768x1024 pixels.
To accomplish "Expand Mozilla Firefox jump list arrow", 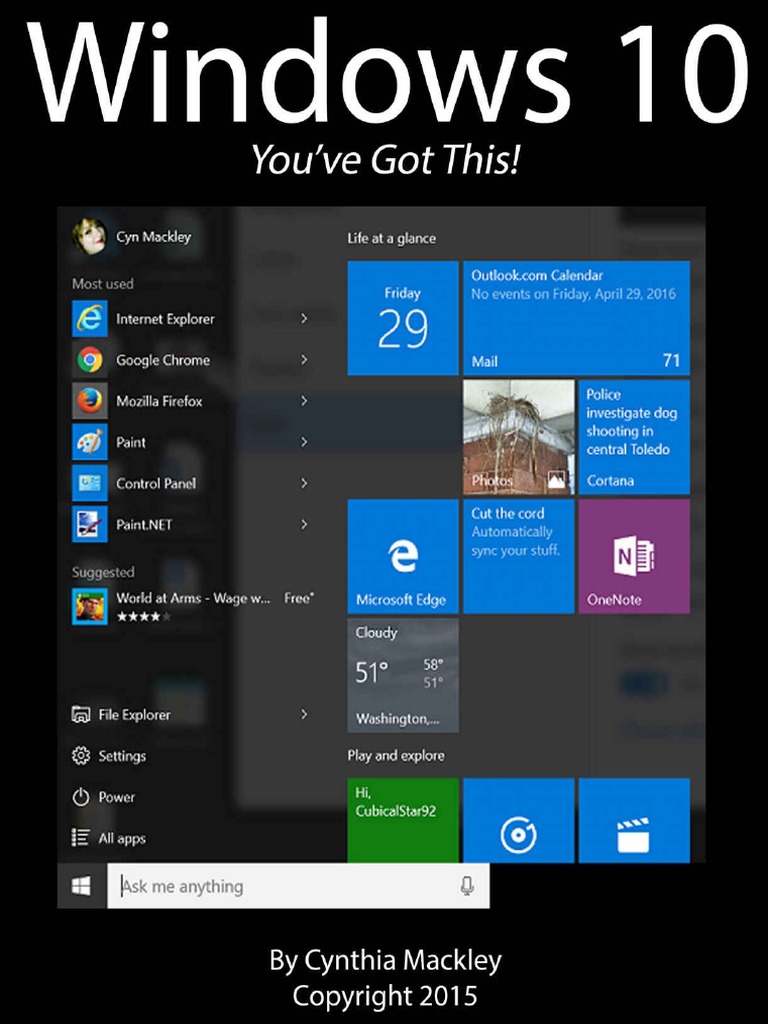I will (304, 401).
